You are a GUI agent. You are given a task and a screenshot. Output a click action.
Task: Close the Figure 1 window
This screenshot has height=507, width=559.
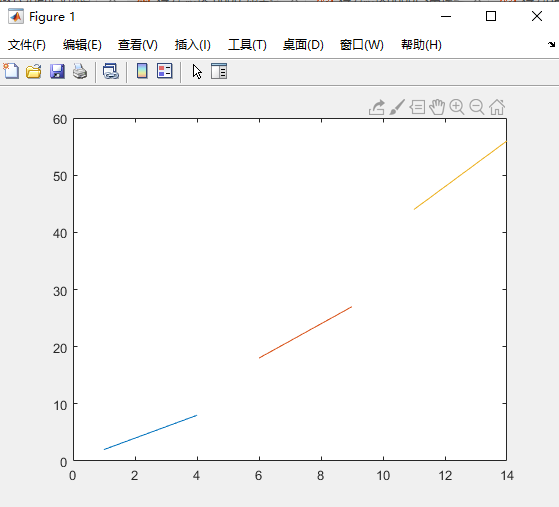[537, 16]
